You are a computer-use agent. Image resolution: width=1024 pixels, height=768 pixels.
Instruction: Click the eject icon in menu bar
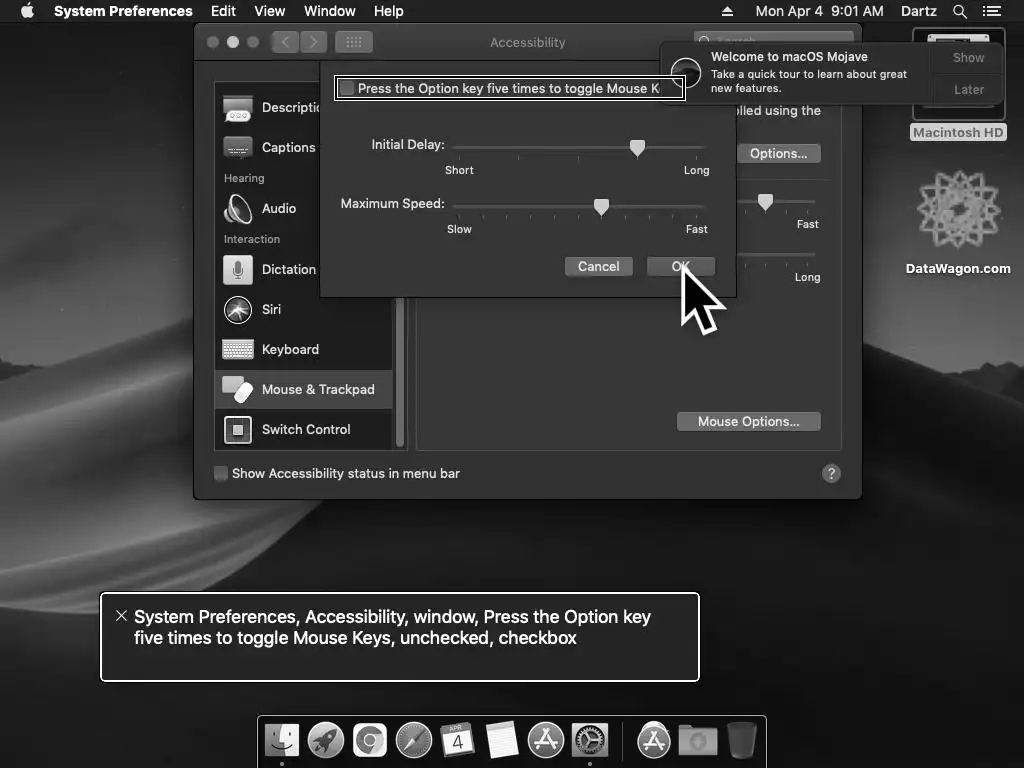click(727, 11)
